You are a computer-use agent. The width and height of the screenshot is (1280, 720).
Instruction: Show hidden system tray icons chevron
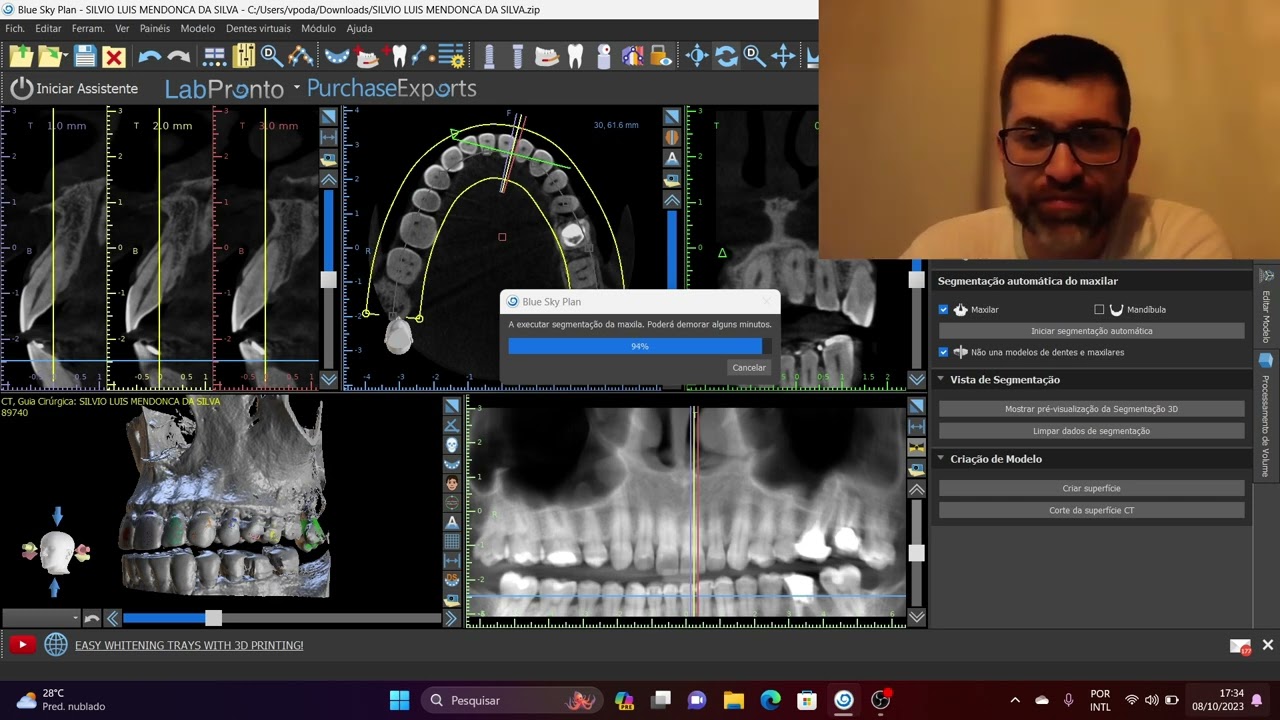(1015, 700)
